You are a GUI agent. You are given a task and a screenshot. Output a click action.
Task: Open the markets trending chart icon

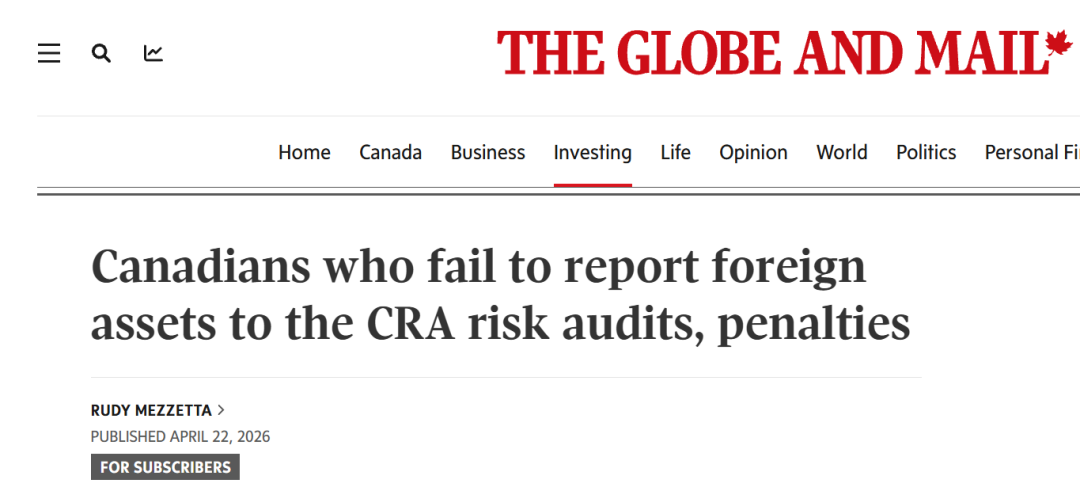point(153,53)
